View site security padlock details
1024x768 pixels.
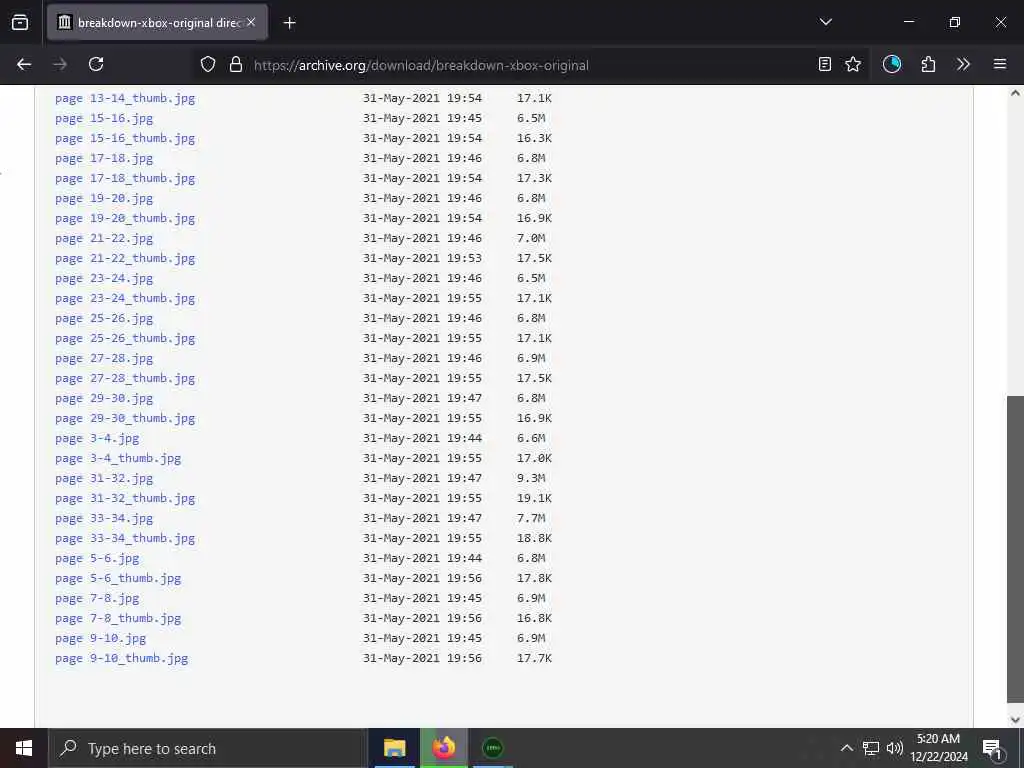[236, 64]
